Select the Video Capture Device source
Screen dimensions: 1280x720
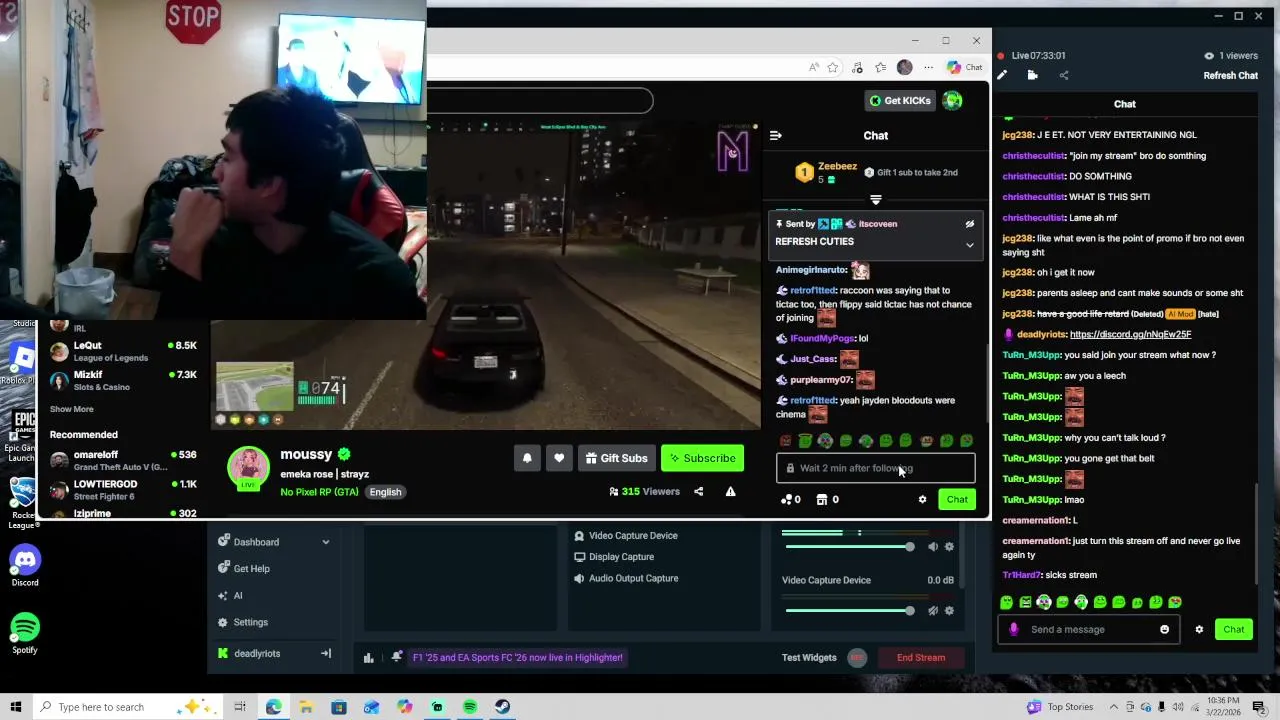point(633,535)
